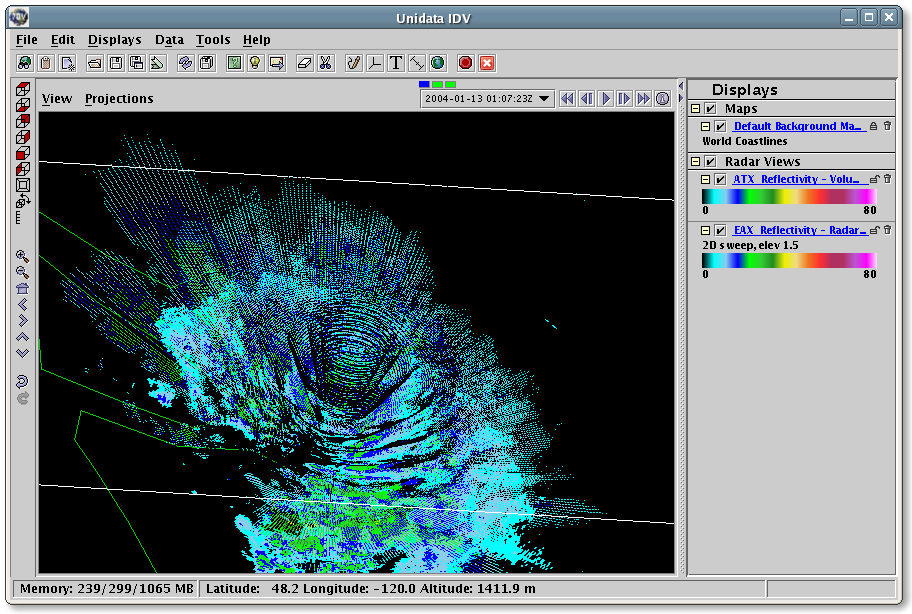
Task: Zoom in using the magnifier plus icon
Action: [22, 256]
